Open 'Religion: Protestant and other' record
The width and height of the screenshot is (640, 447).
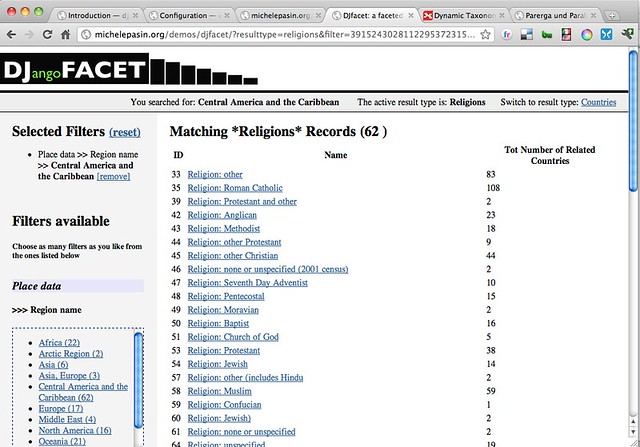click(x=242, y=202)
